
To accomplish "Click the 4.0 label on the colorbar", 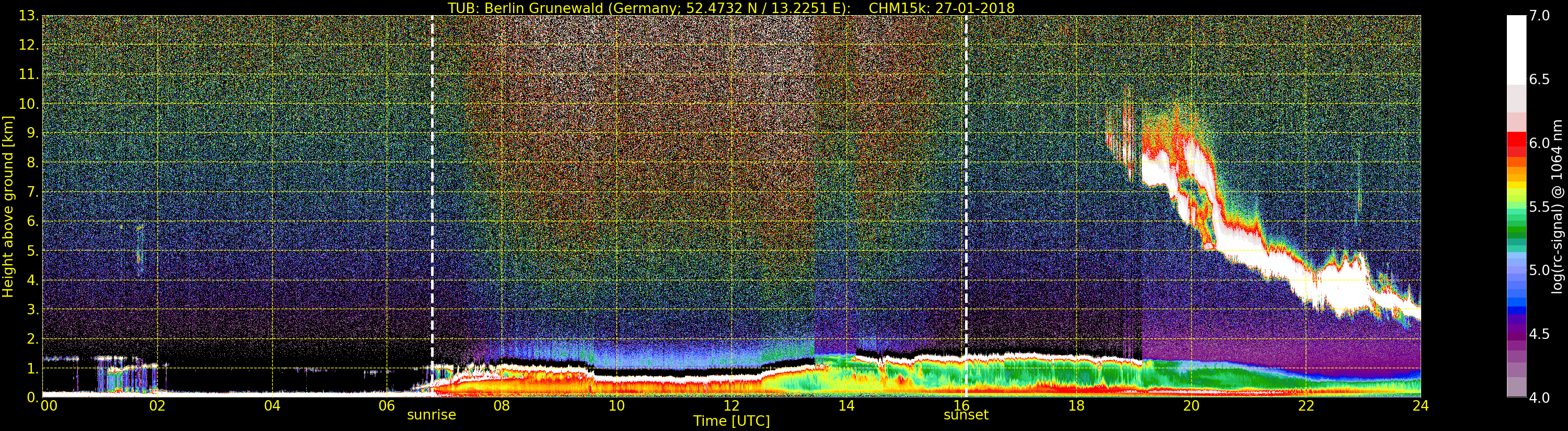I will (x=1539, y=398).
